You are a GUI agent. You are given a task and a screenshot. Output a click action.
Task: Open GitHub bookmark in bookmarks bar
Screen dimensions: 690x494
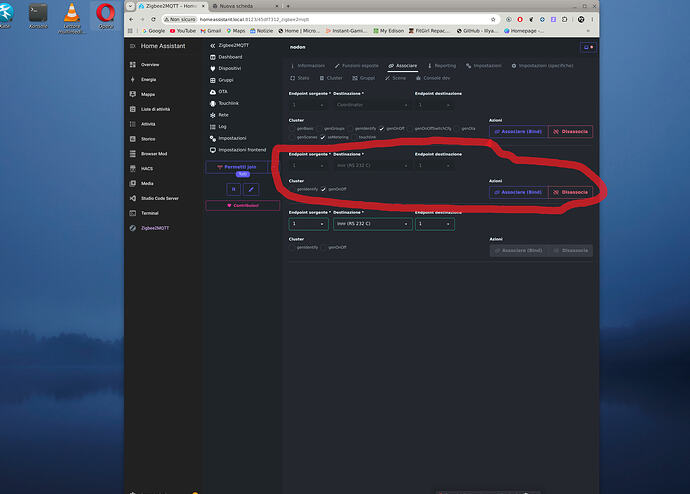(477, 31)
